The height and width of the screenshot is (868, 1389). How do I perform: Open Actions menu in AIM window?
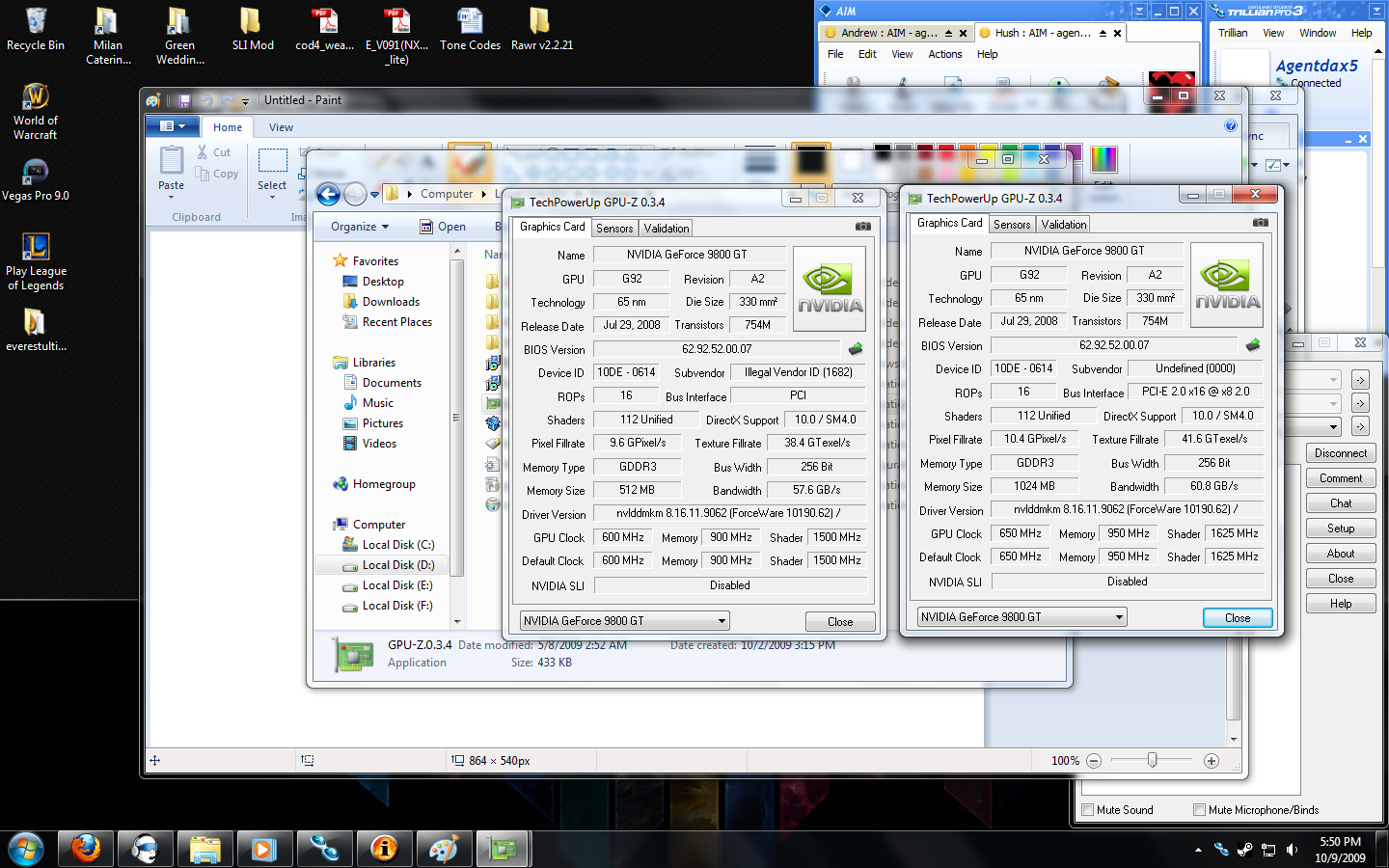click(x=945, y=55)
